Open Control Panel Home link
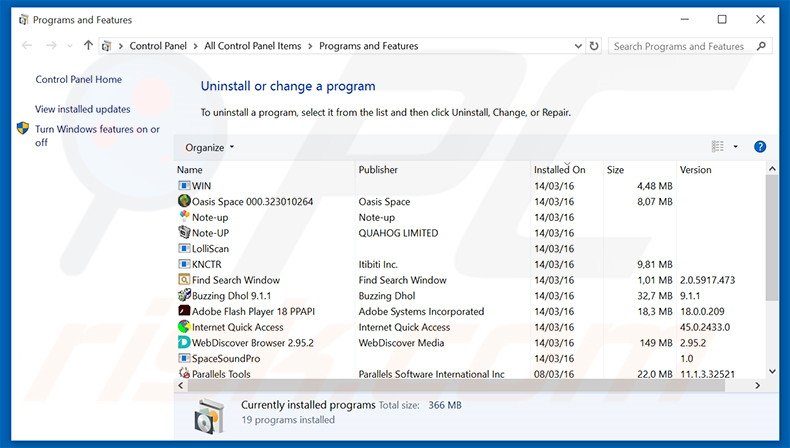 pos(79,79)
